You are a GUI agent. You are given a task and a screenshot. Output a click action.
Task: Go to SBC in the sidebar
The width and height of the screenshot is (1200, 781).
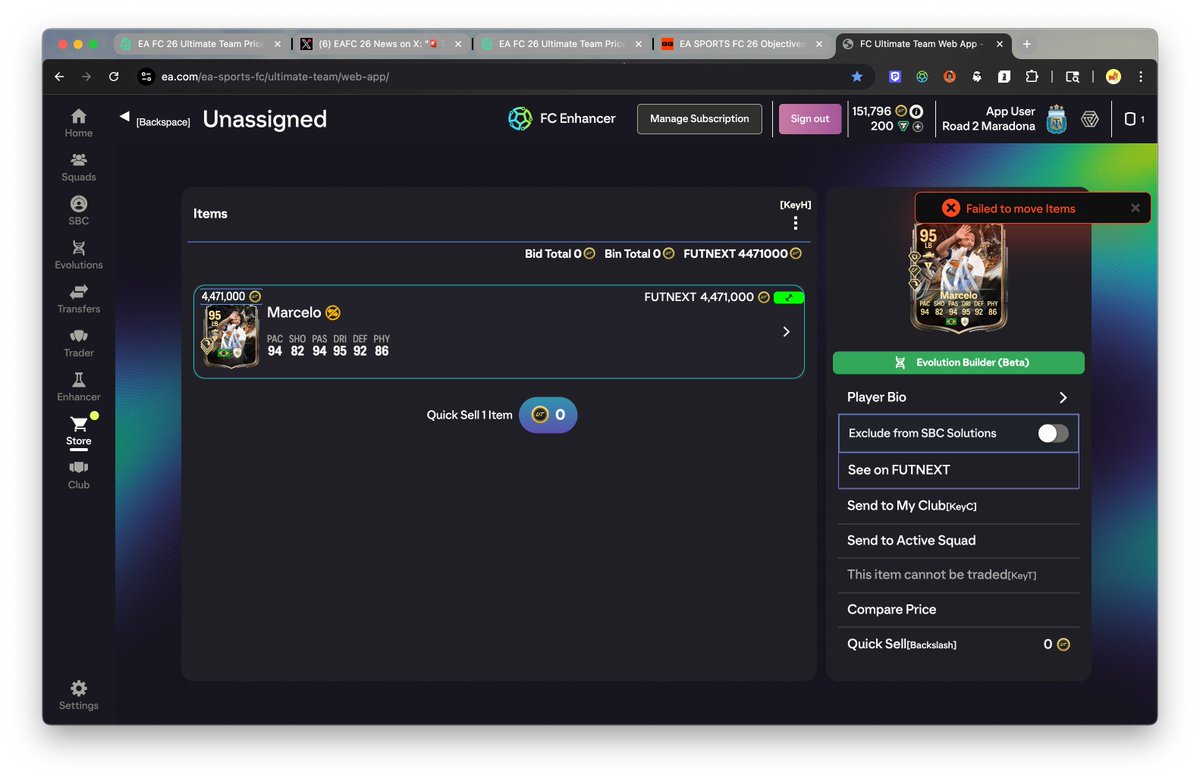[78, 211]
